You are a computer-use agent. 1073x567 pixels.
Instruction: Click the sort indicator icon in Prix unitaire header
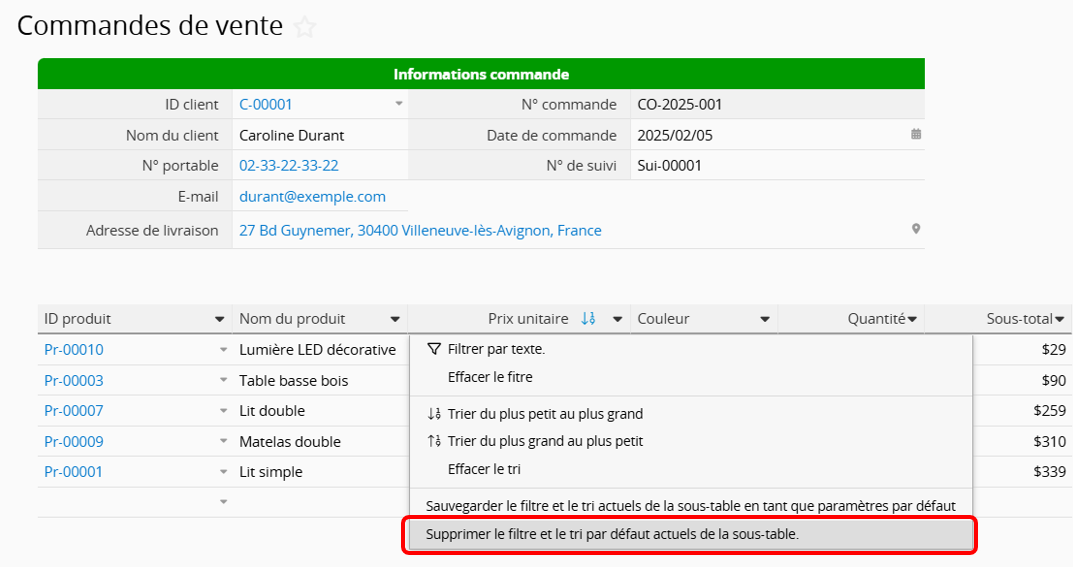[588, 319]
